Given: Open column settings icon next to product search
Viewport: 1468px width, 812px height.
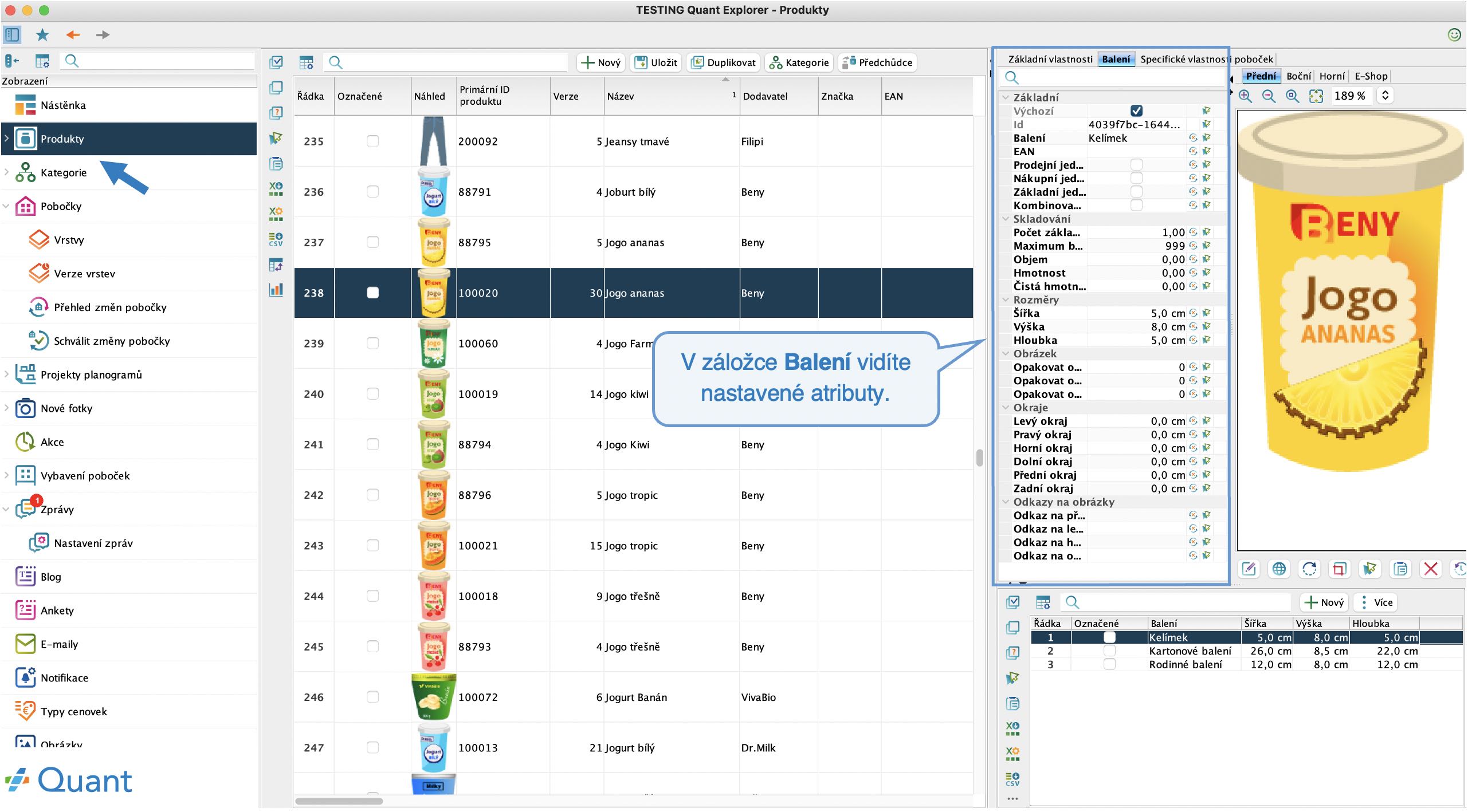Looking at the screenshot, I should [x=307, y=63].
